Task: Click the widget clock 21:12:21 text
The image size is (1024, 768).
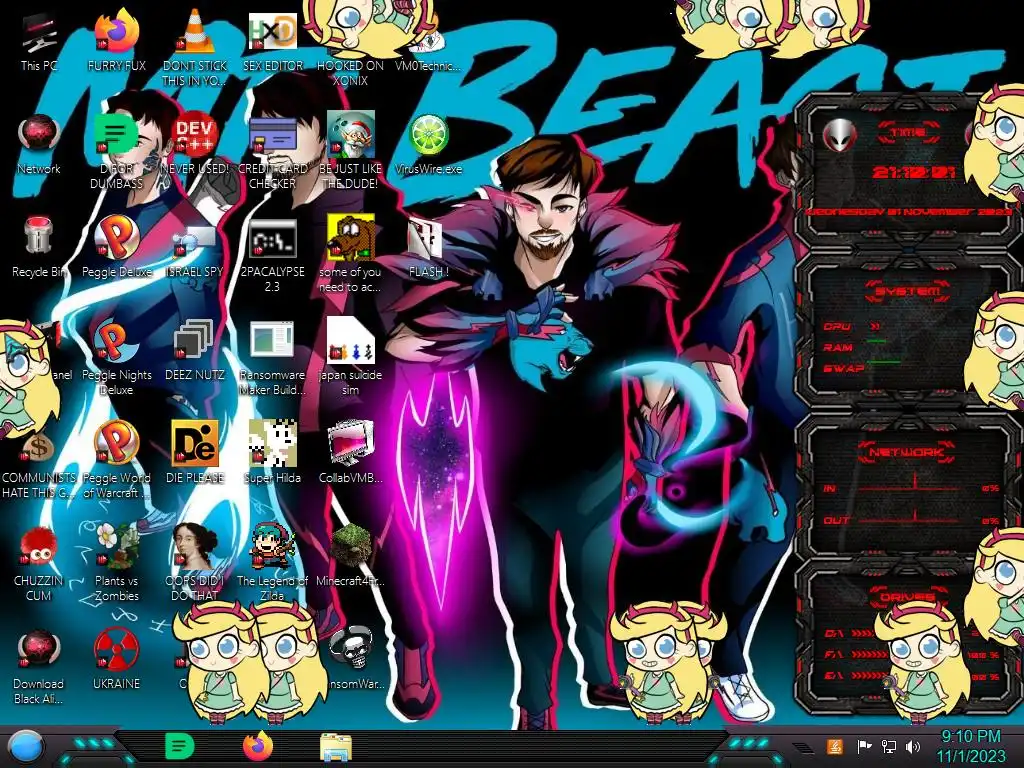Action: click(914, 172)
